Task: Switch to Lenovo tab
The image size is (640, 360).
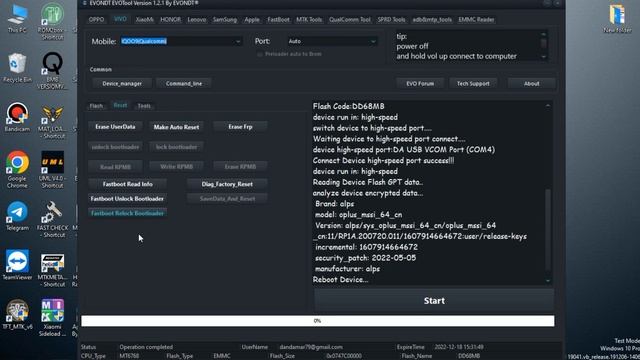Action: (x=197, y=20)
